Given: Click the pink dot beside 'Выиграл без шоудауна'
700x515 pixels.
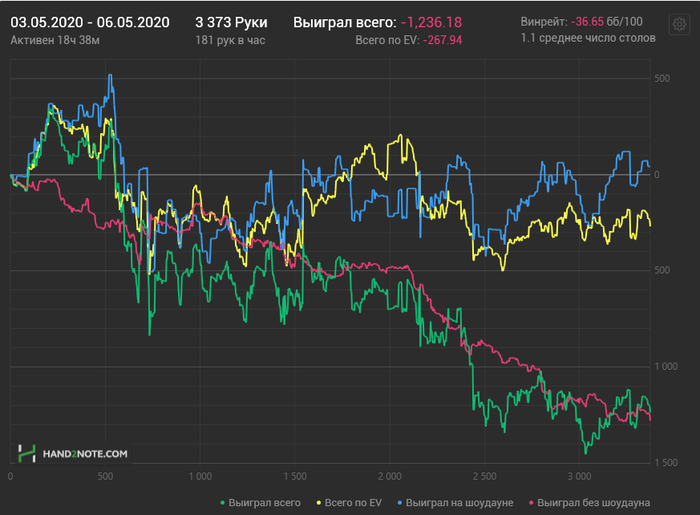Looking at the screenshot, I should pyautogui.click(x=531, y=503).
